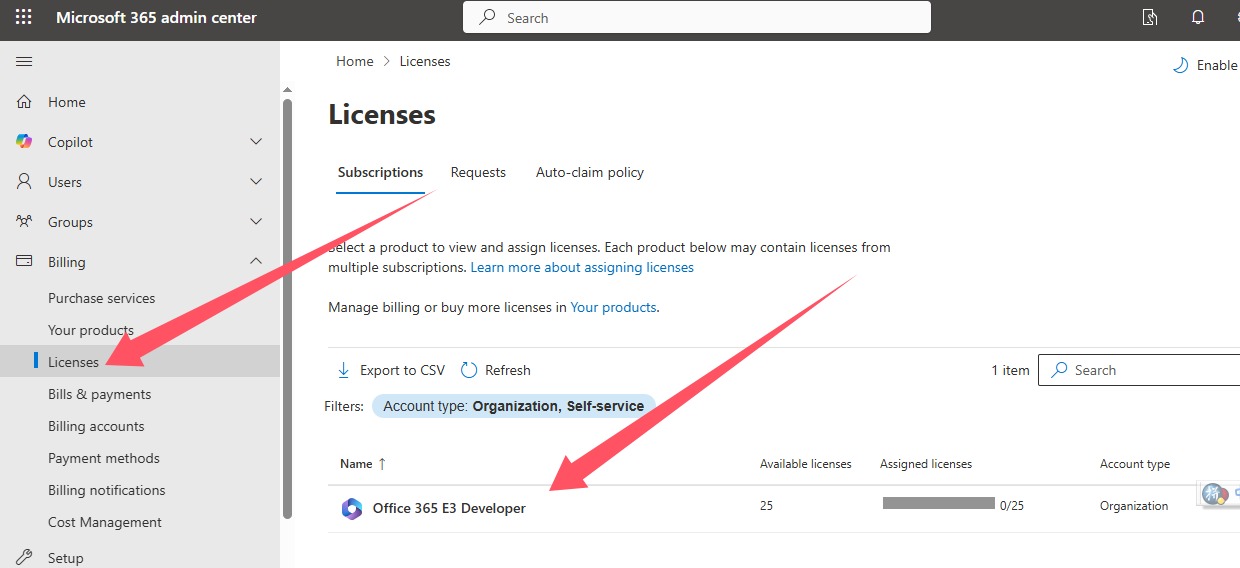Expand the Users navigation section
Viewport: 1240px width, 568px height.
(x=256, y=182)
